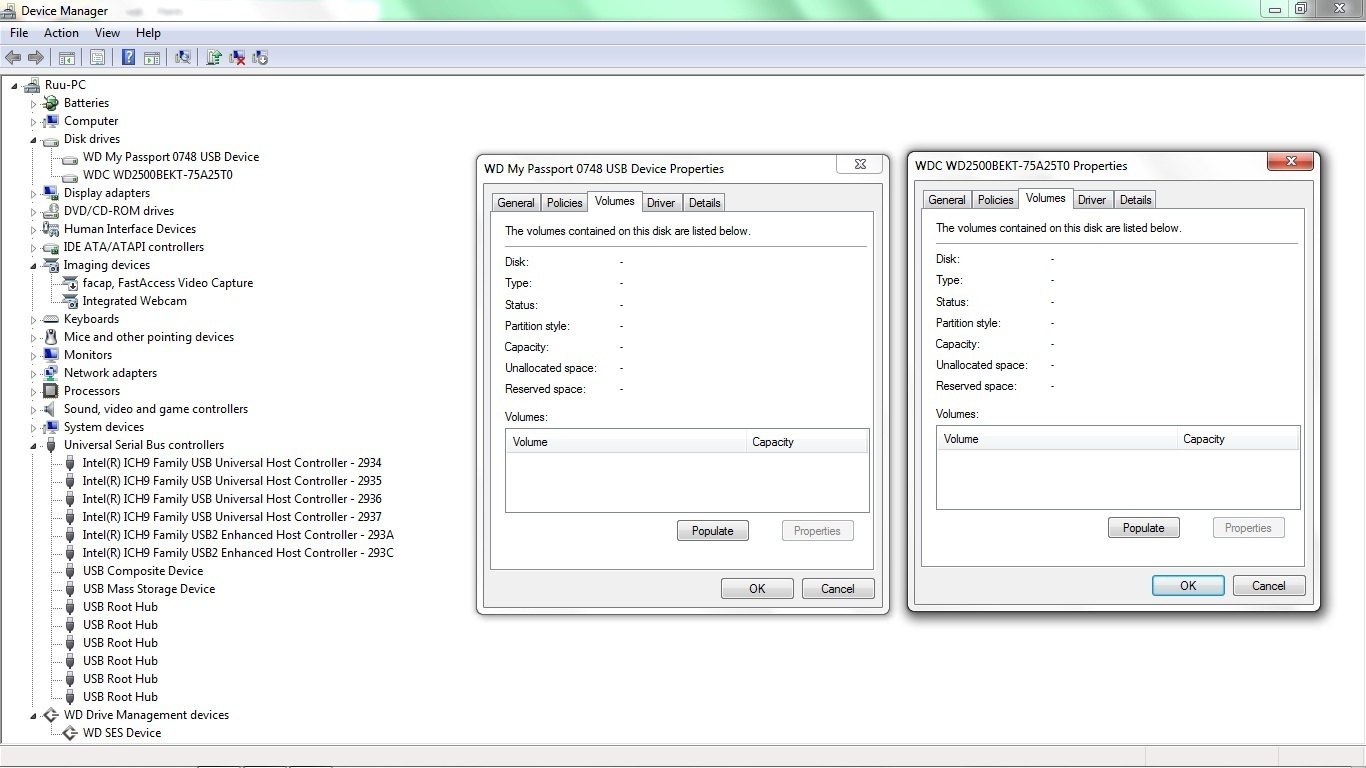Image resolution: width=1366 pixels, height=768 pixels.
Task: Click the USB Mass Storage Device icon
Action: (70, 589)
